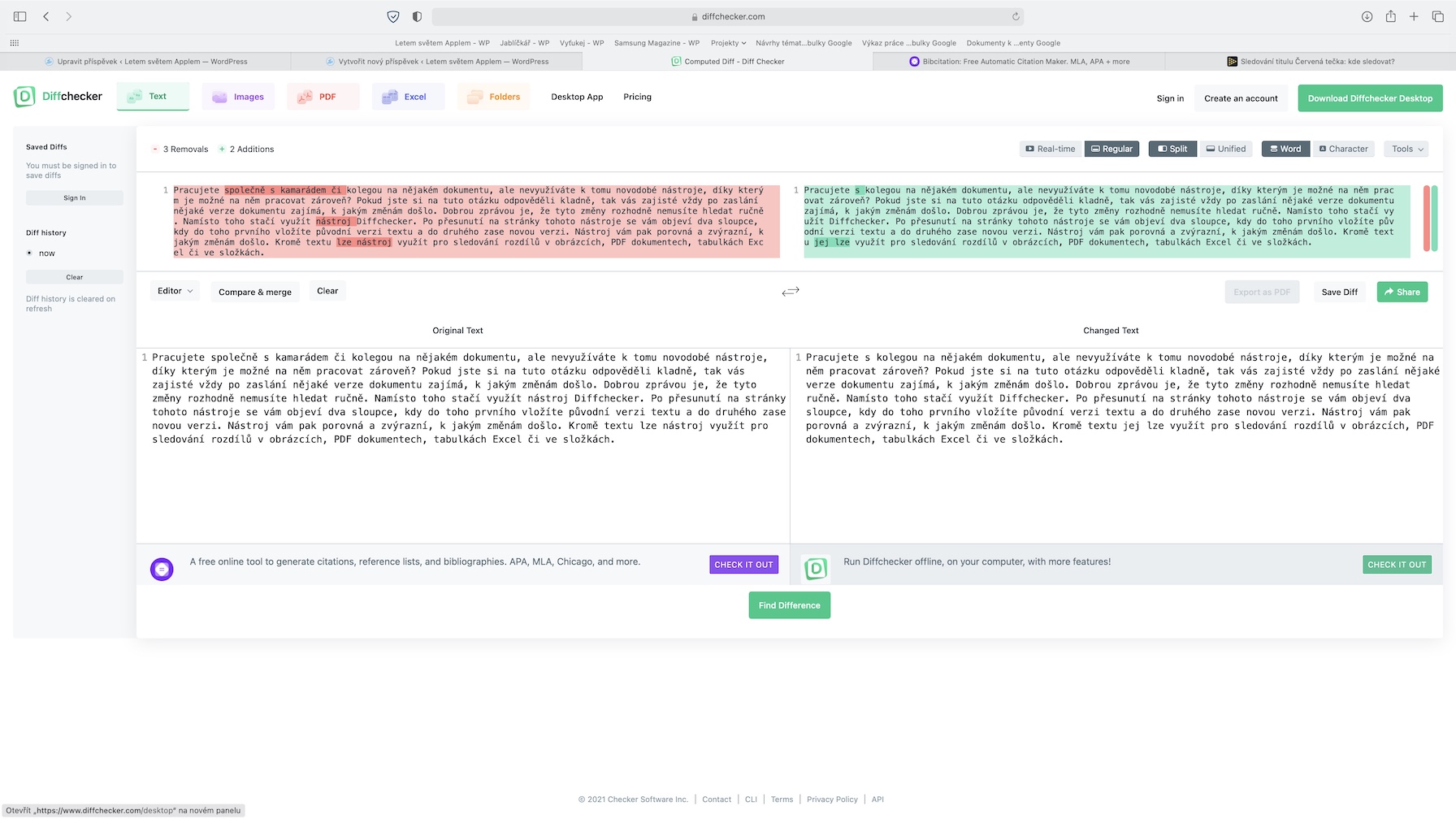Click the Safari share icon
Viewport: 1456px width, 819px height.
1391,16
